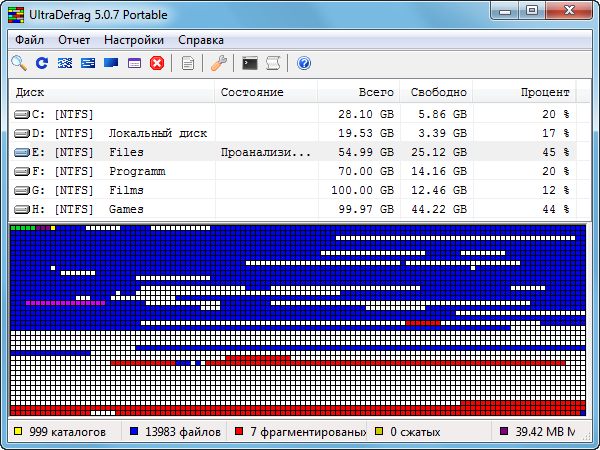
Task: Click the green clusters in the cluster map
Action: 23,228
